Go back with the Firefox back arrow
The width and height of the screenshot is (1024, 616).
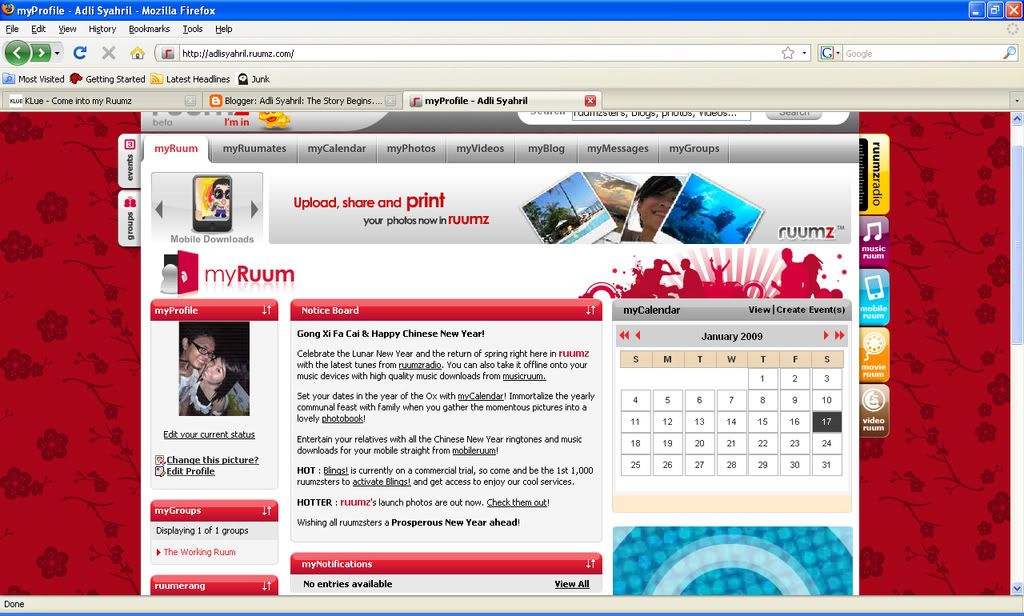pos(18,53)
